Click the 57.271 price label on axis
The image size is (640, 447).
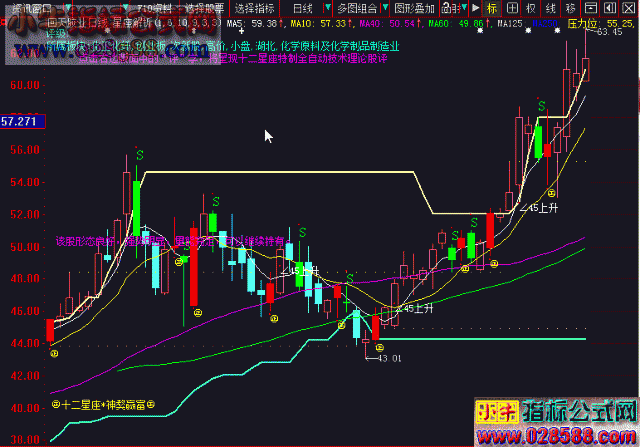pyautogui.click(x=20, y=121)
